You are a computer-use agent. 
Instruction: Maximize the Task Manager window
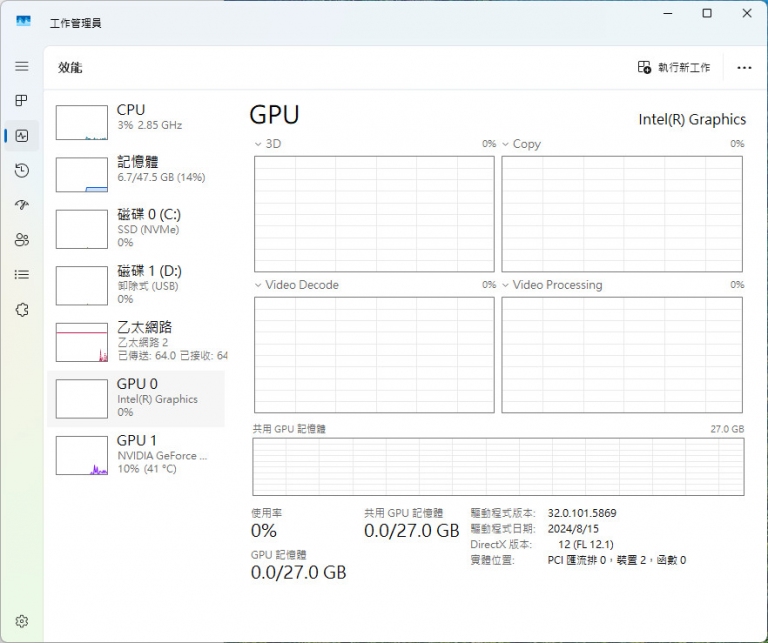click(707, 13)
